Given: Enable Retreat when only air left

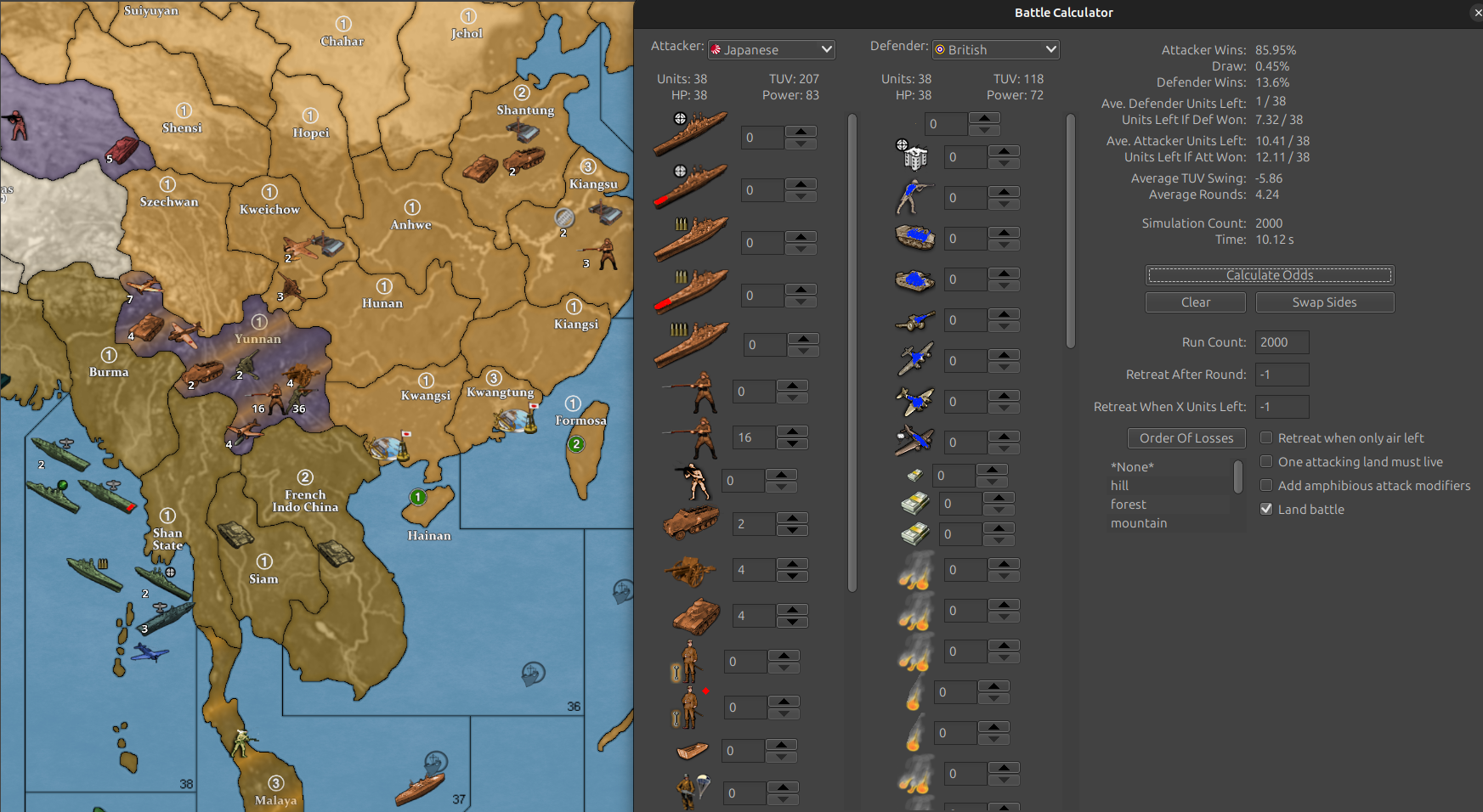Looking at the screenshot, I should click(x=1266, y=438).
